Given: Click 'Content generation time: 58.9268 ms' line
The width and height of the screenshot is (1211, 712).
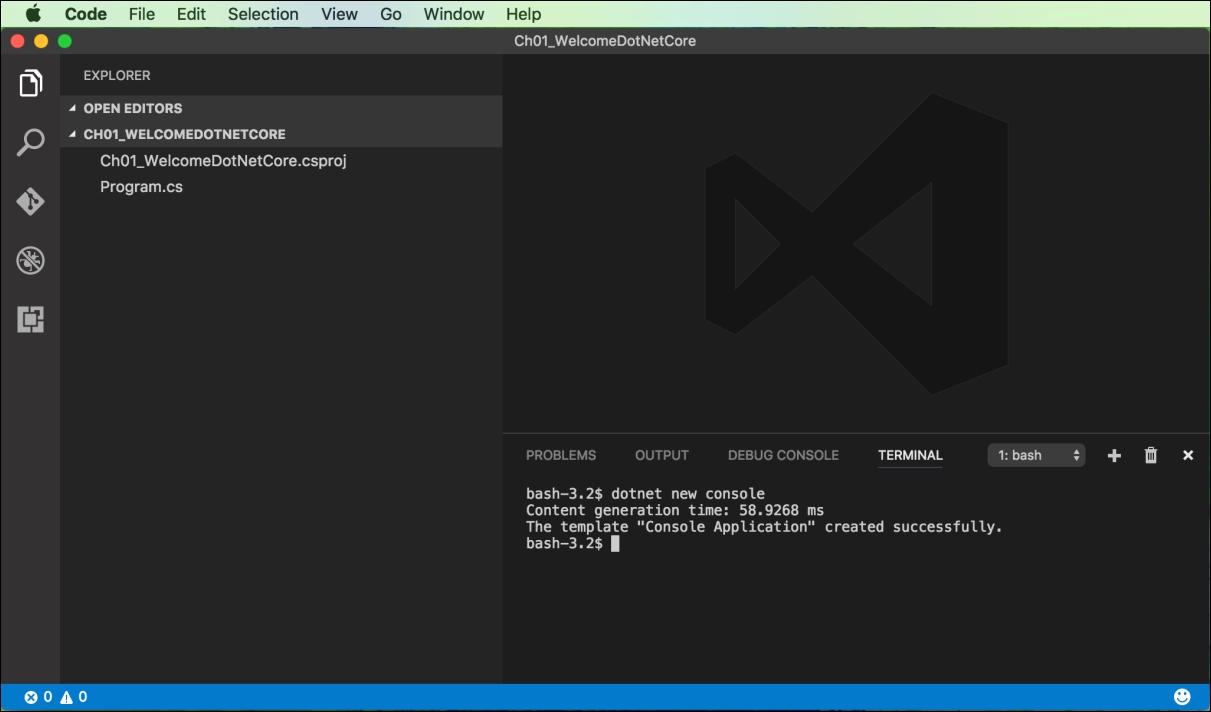Looking at the screenshot, I should point(675,510).
